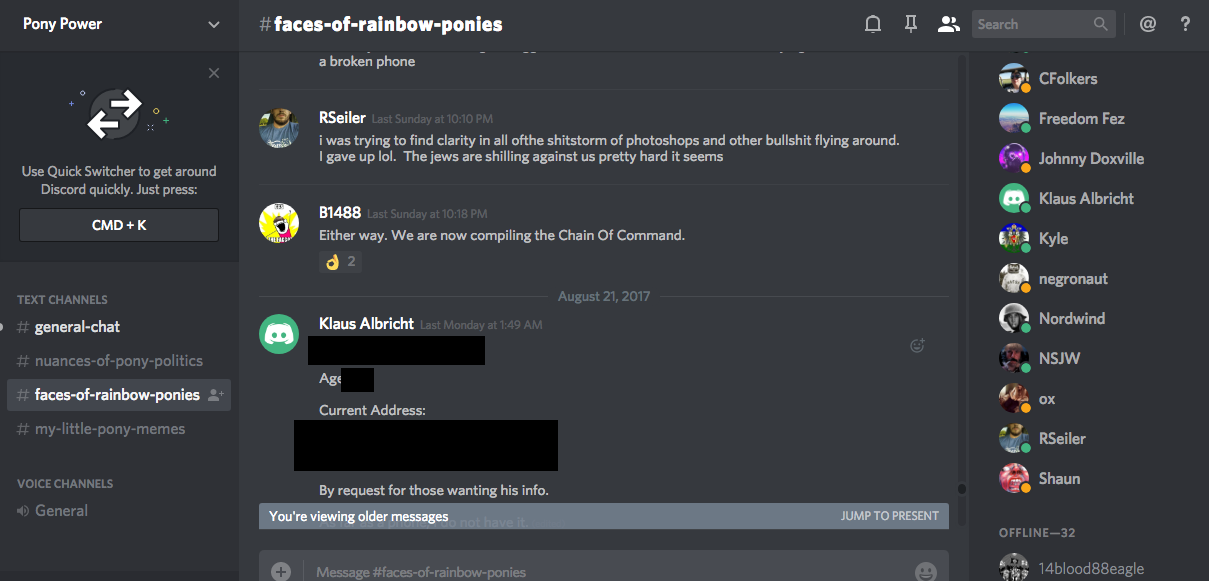Expand the Pony Power server dropdown
This screenshot has height=581, width=1209.
(x=214, y=24)
